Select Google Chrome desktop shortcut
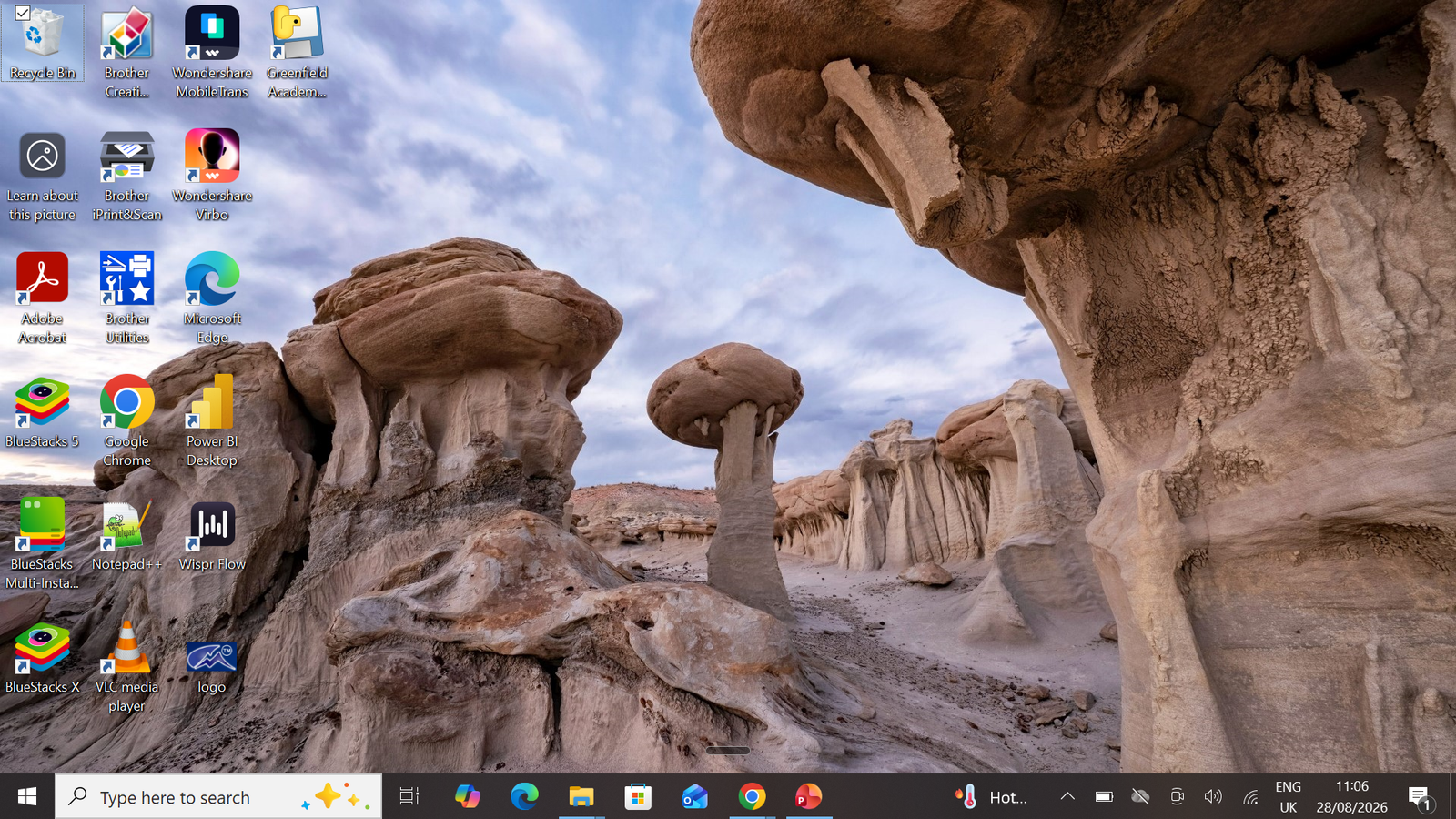This screenshot has height=819, width=1456. 126,421
